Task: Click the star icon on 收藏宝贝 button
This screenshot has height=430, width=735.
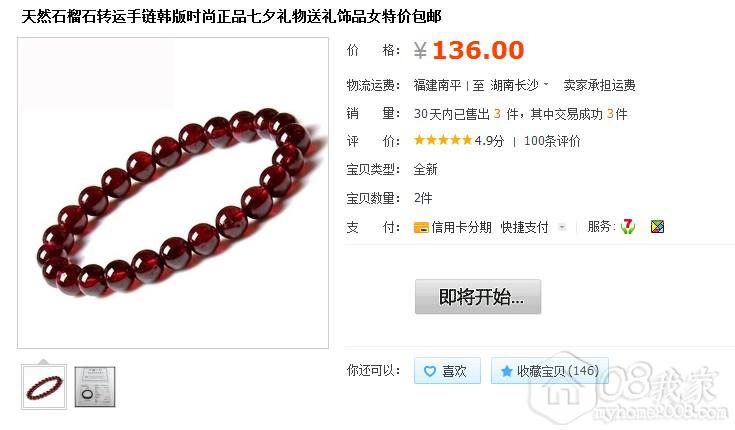Action: pos(506,371)
